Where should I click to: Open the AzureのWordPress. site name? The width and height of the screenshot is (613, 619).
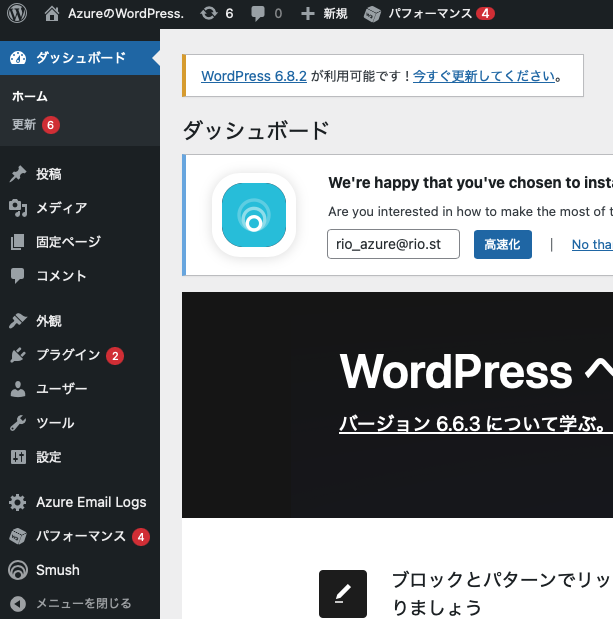click(126, 14)
